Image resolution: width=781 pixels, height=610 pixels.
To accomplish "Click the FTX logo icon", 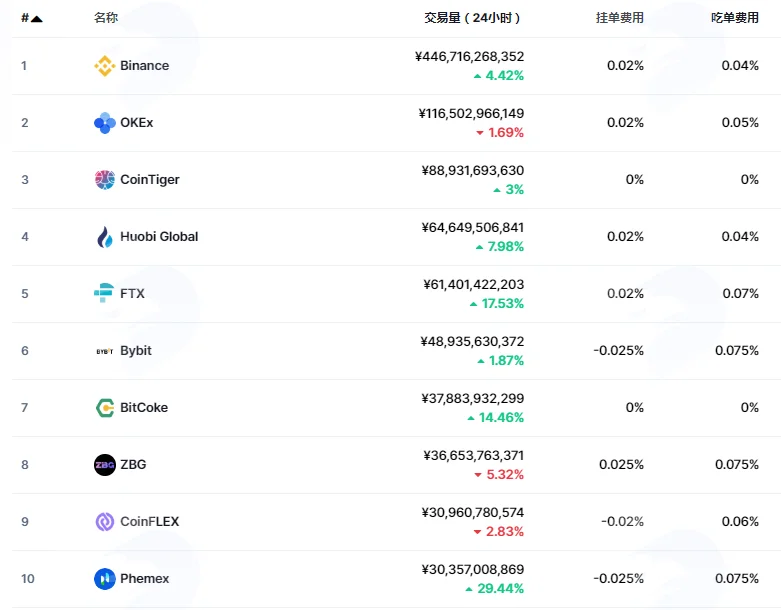I will pos(104,293).
